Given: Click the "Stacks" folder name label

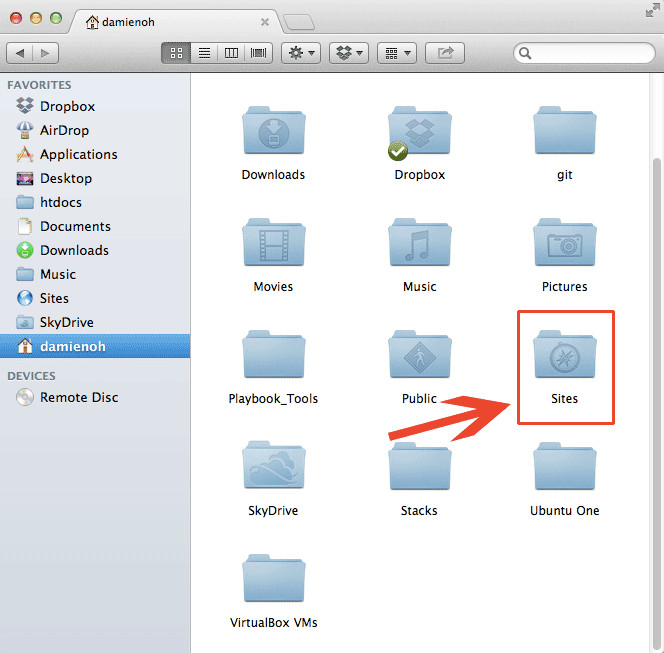Looking at the screenshot, I should pos(419,511).
